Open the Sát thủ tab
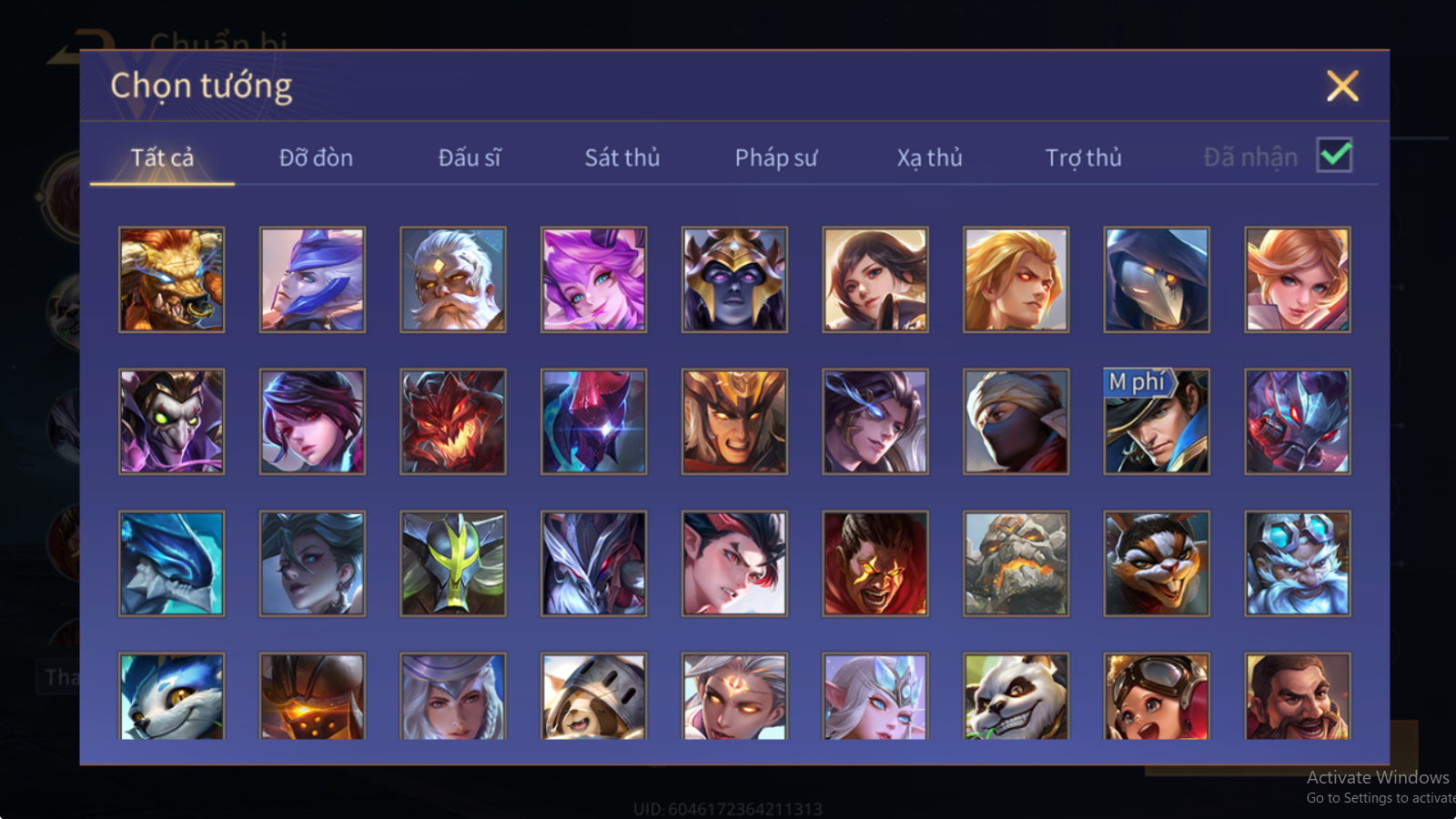The image size is (1456, 819). click(622, 157)
